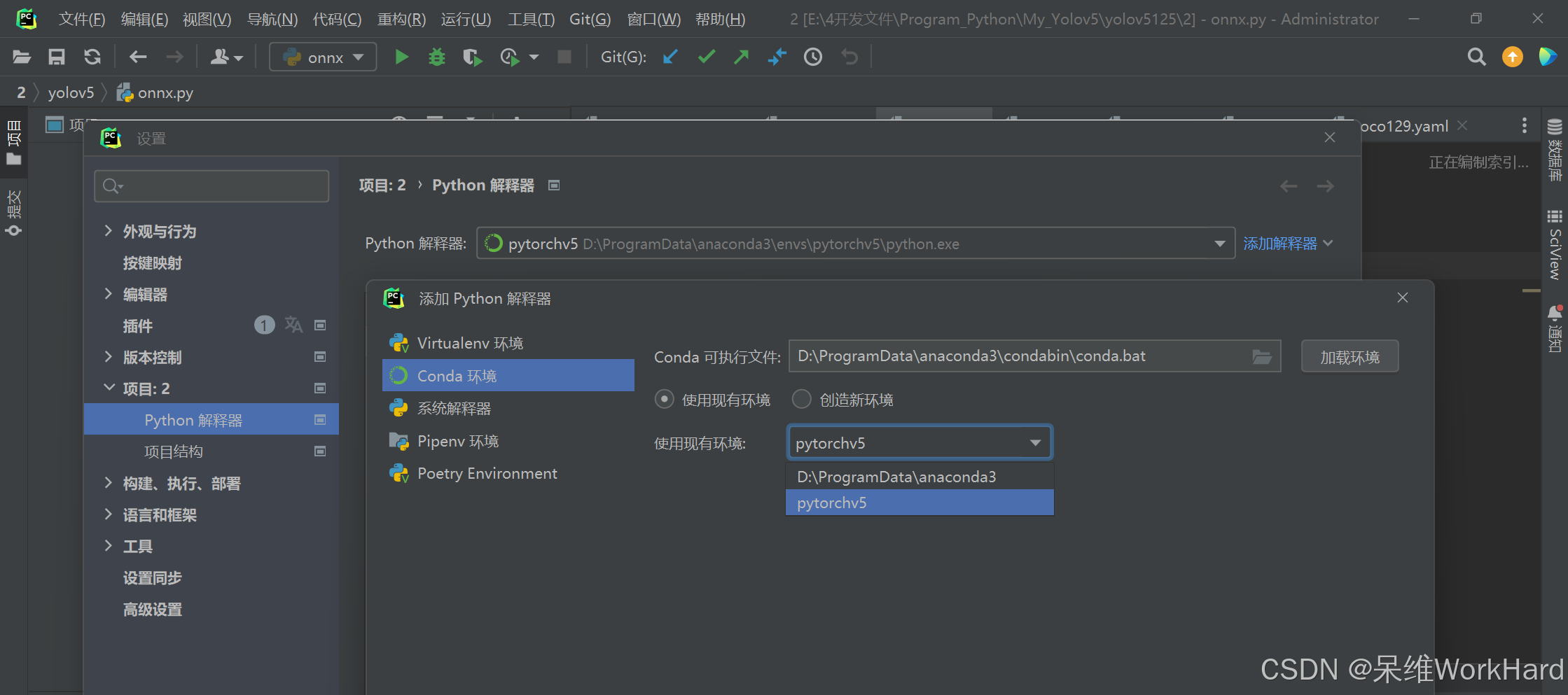The height and width of the screenshot is (695, 1568).
Task: Click the translate icon beside 插件
Action: coord(293,325)
